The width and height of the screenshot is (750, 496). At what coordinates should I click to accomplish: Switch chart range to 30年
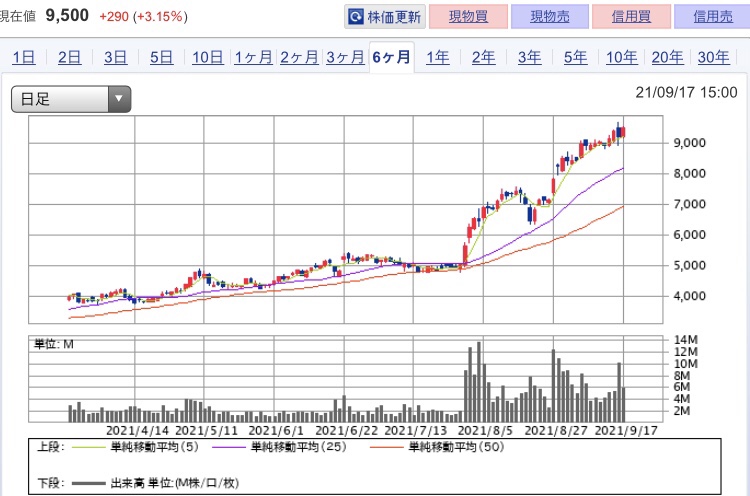click(713, 57)
